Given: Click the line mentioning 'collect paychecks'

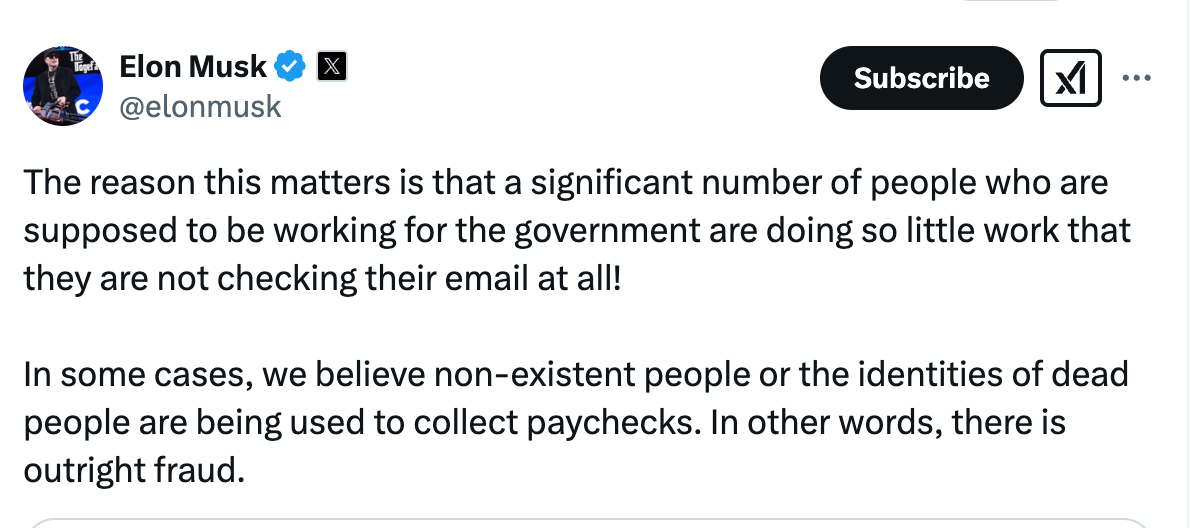Looking at the screenshot, I should (x=545, y=423).
